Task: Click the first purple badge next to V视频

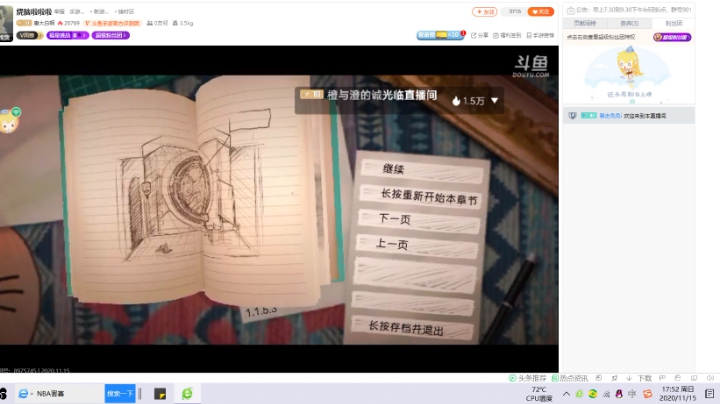Action: 68,35
